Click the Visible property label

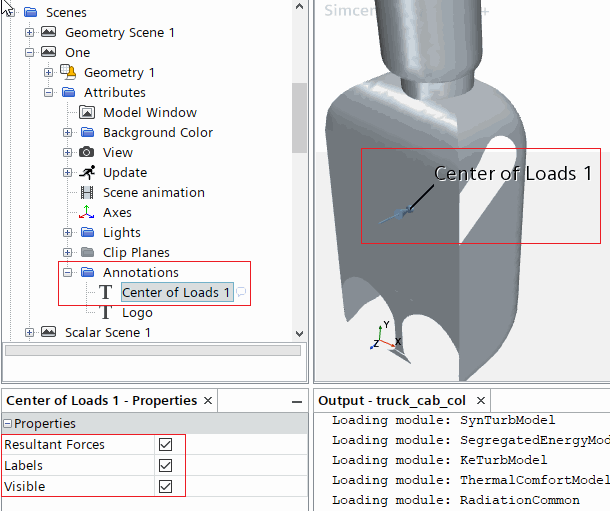[25, 486]
